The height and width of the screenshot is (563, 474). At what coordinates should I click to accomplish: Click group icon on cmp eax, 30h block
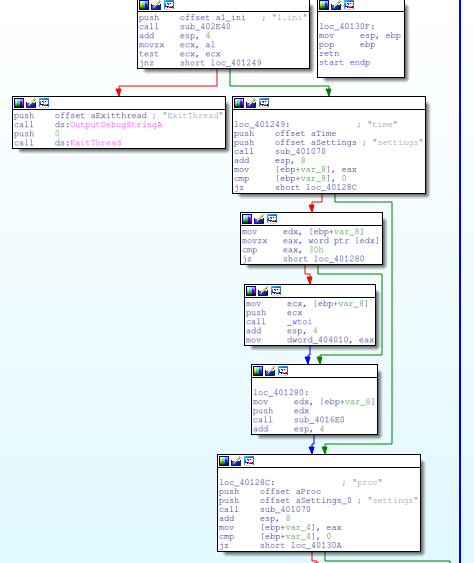point(272,219)
